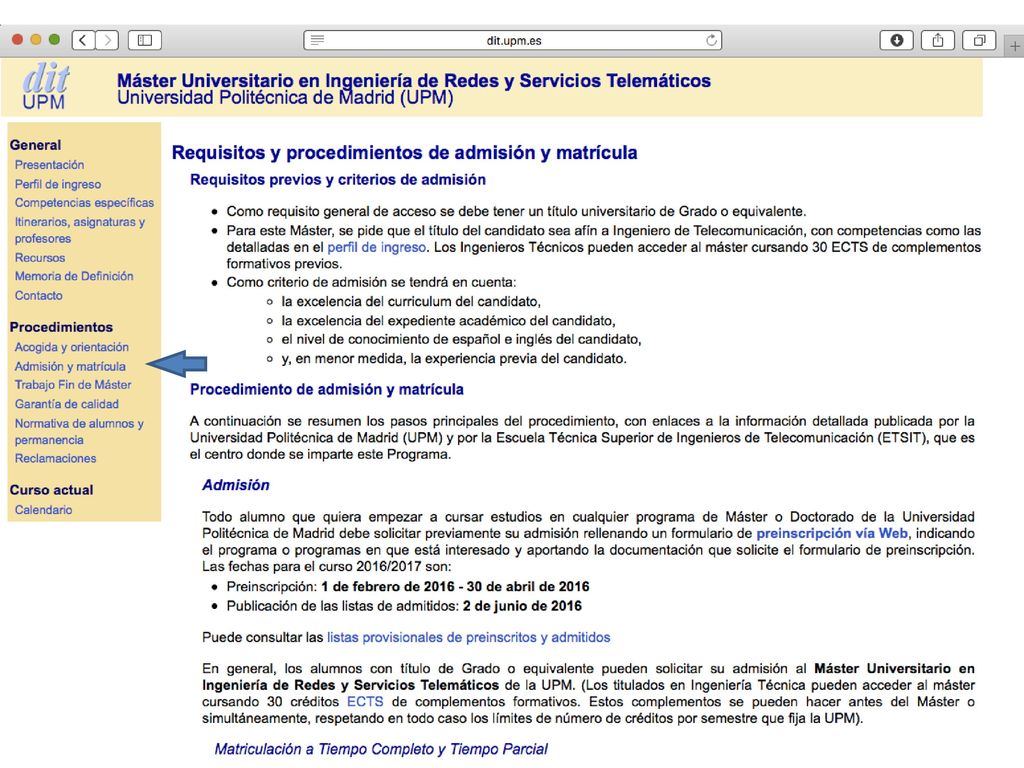Follow the 'preinscripción vía Web' link
The height and width of the screenshot is (768, 1024).
(831, 533)
